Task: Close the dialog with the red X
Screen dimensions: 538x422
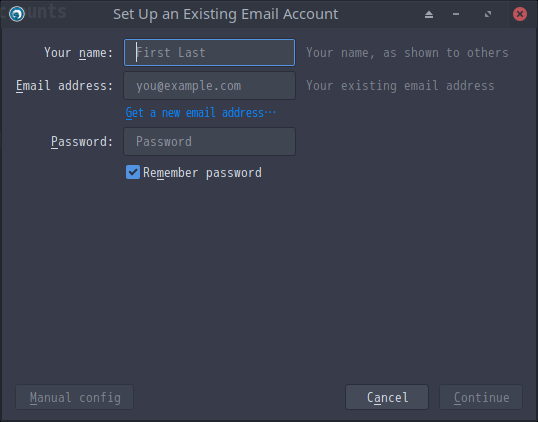Action: click(x=520, y=14)
